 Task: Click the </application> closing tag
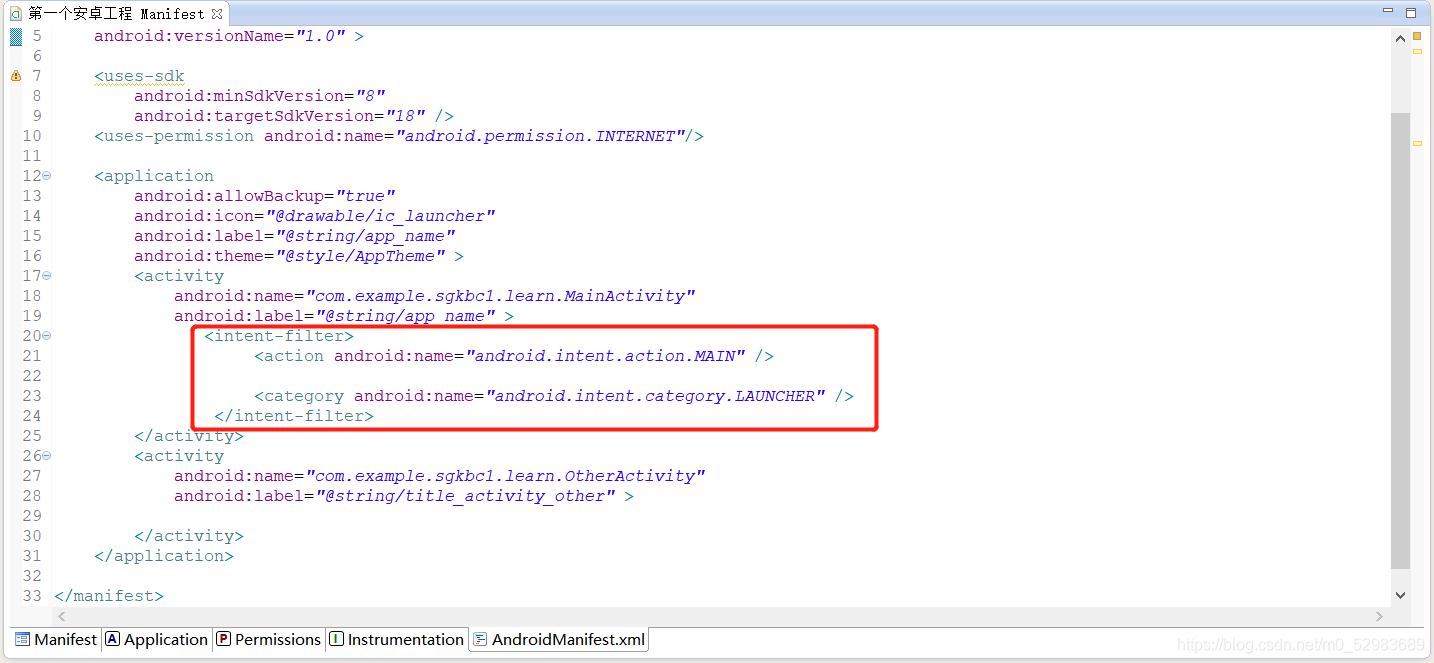(x=164, y=556)
